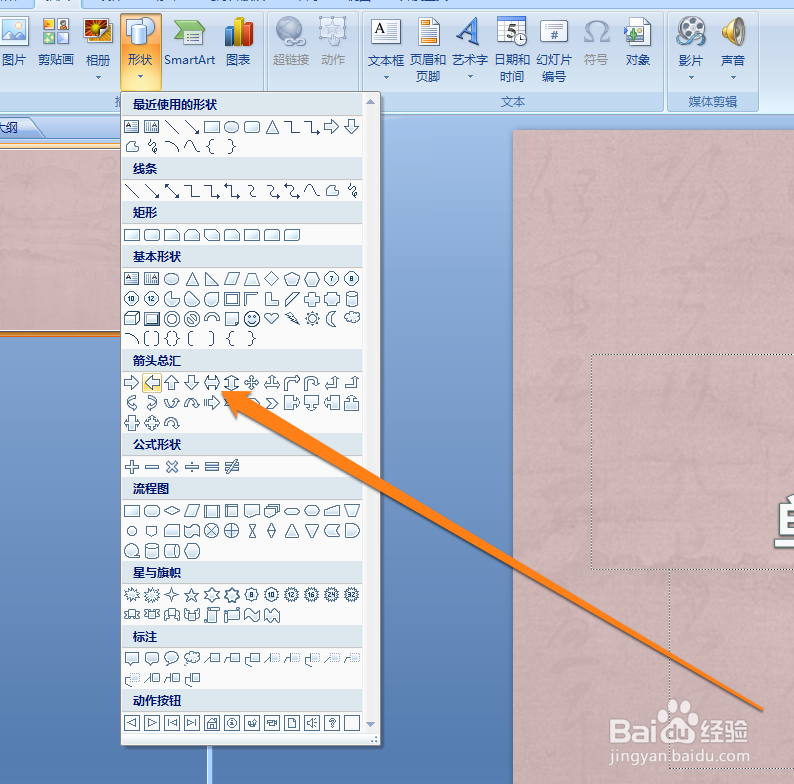Select the diamond basic shape
This screenshot has width=794, height=784.
pos(272,279)
